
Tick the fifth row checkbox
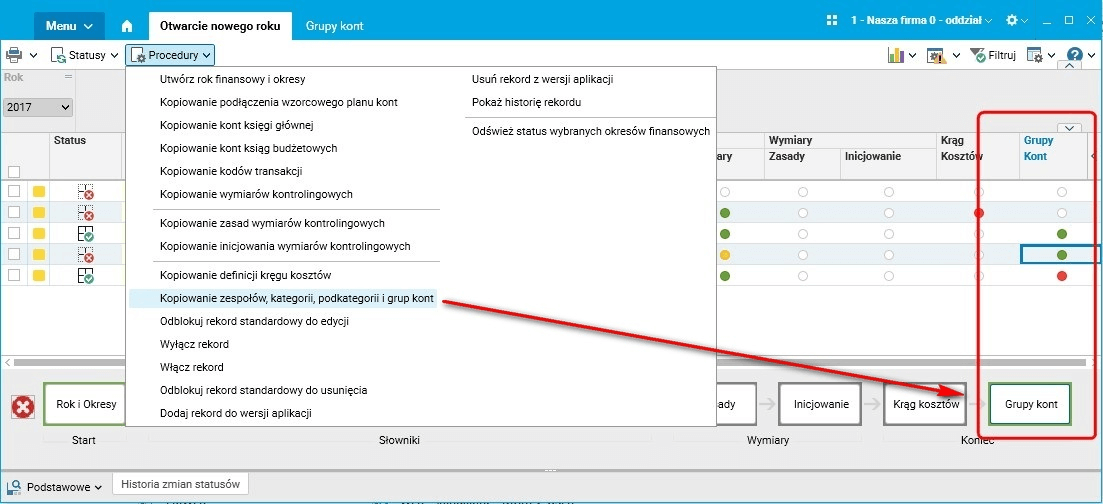pyautogui.click(x=14, y=275)
